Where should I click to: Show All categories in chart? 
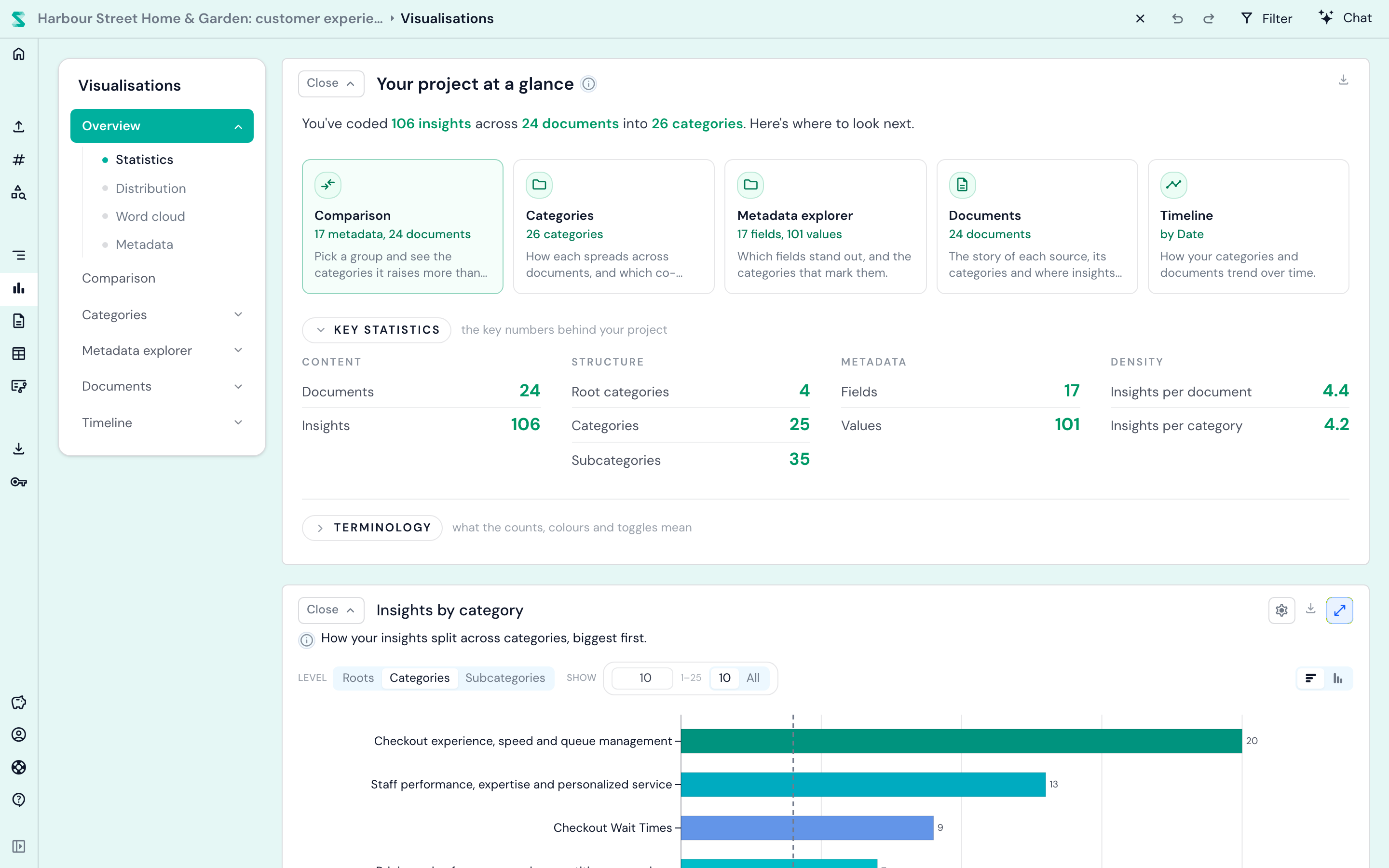pos(753,678)
